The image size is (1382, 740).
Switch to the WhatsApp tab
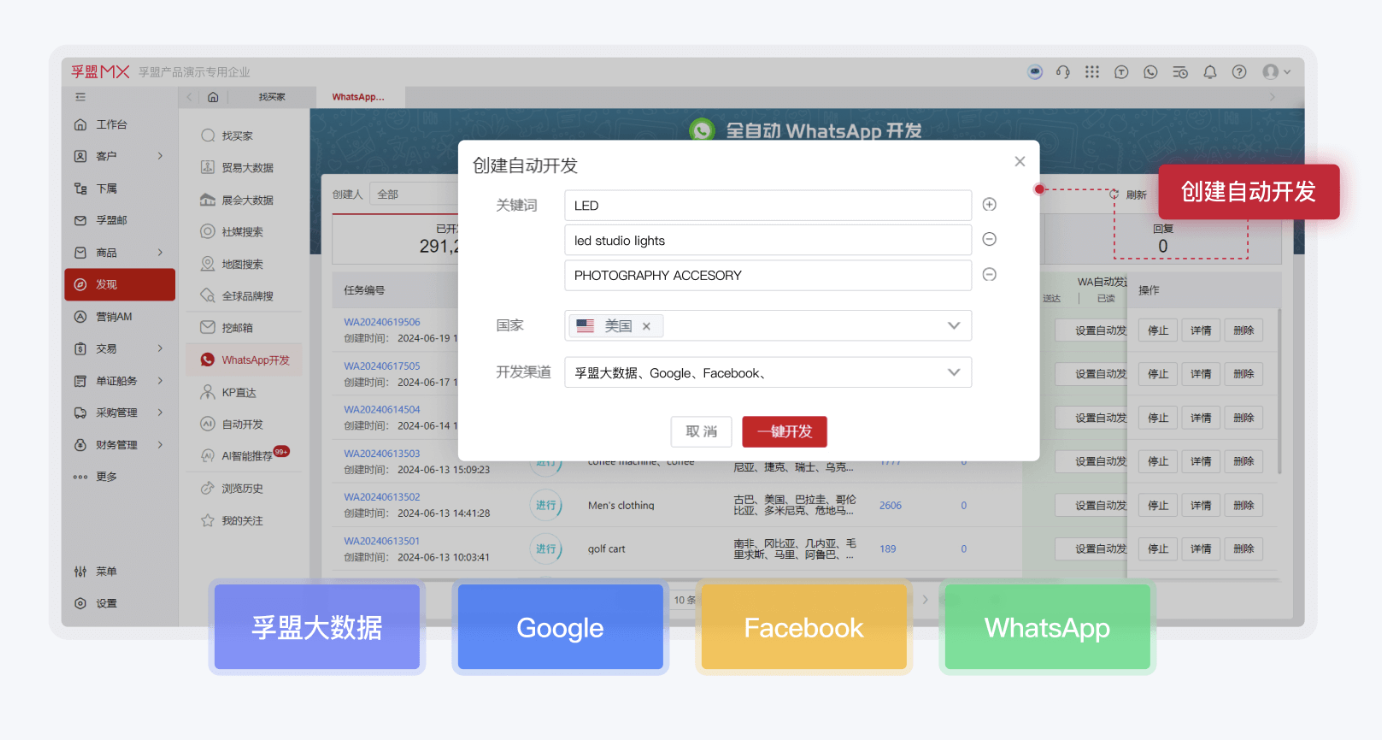coord(359,96)
